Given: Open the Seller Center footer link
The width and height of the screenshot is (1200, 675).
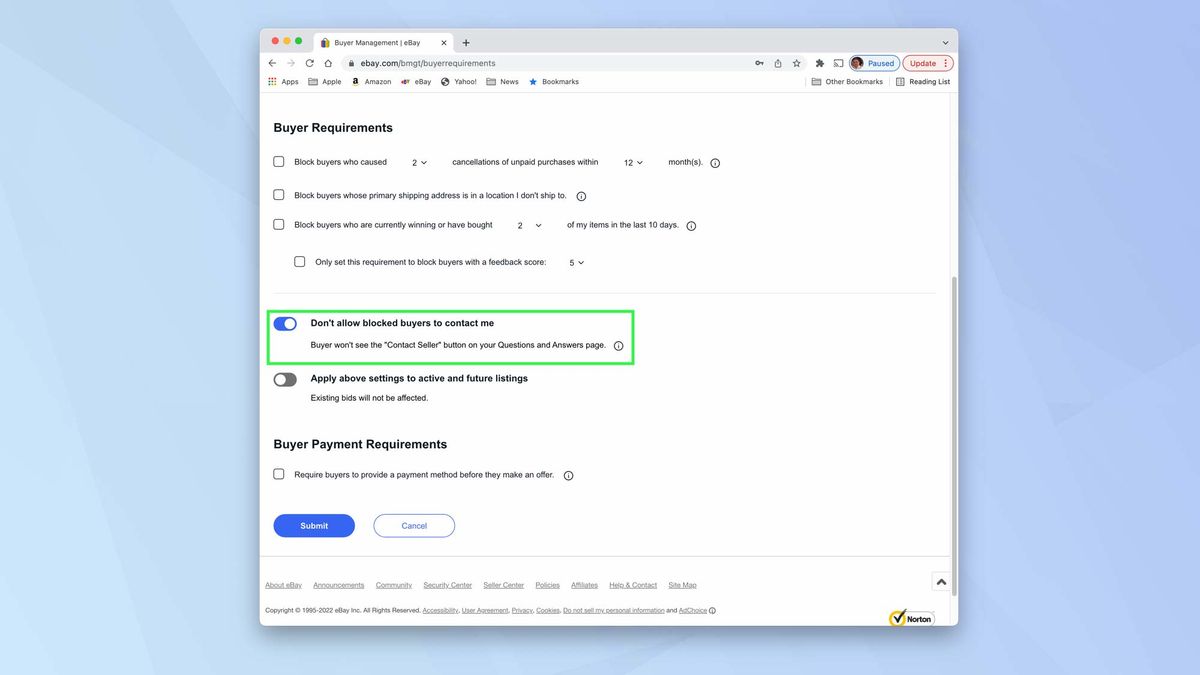Looking at the screenshot, I should 503,585.
